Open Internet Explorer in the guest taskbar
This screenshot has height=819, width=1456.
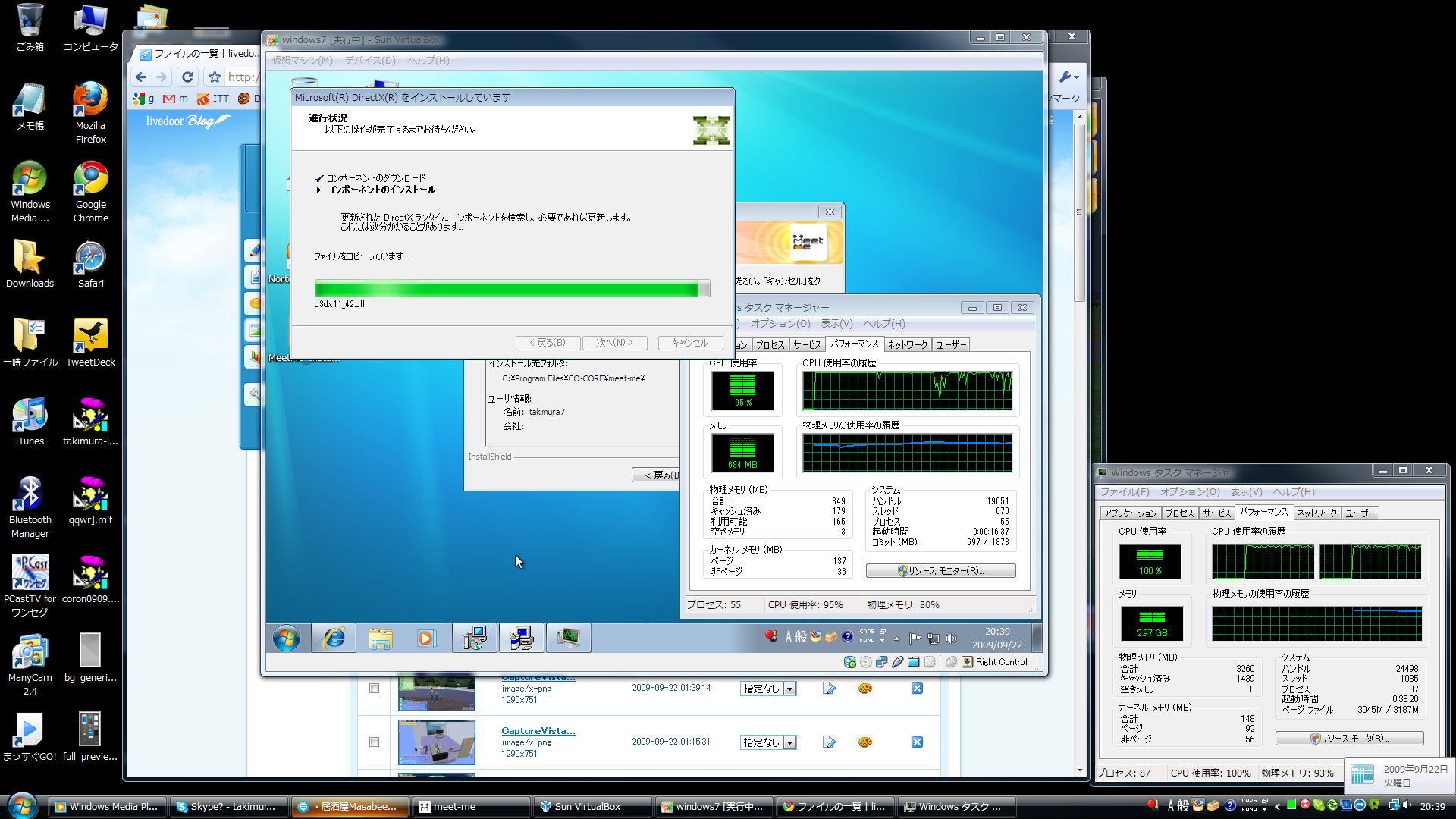[x=334, y=639]
